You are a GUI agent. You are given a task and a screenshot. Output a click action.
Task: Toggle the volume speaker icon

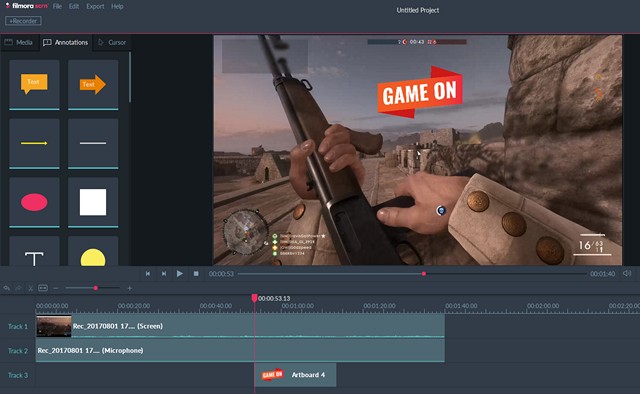(x=627, y=273)
